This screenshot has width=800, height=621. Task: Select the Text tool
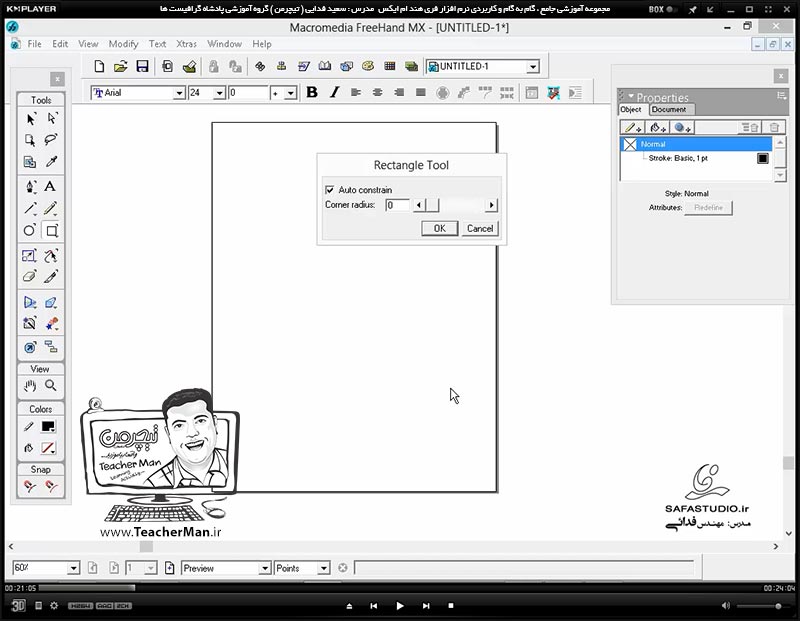pos(50,187)
